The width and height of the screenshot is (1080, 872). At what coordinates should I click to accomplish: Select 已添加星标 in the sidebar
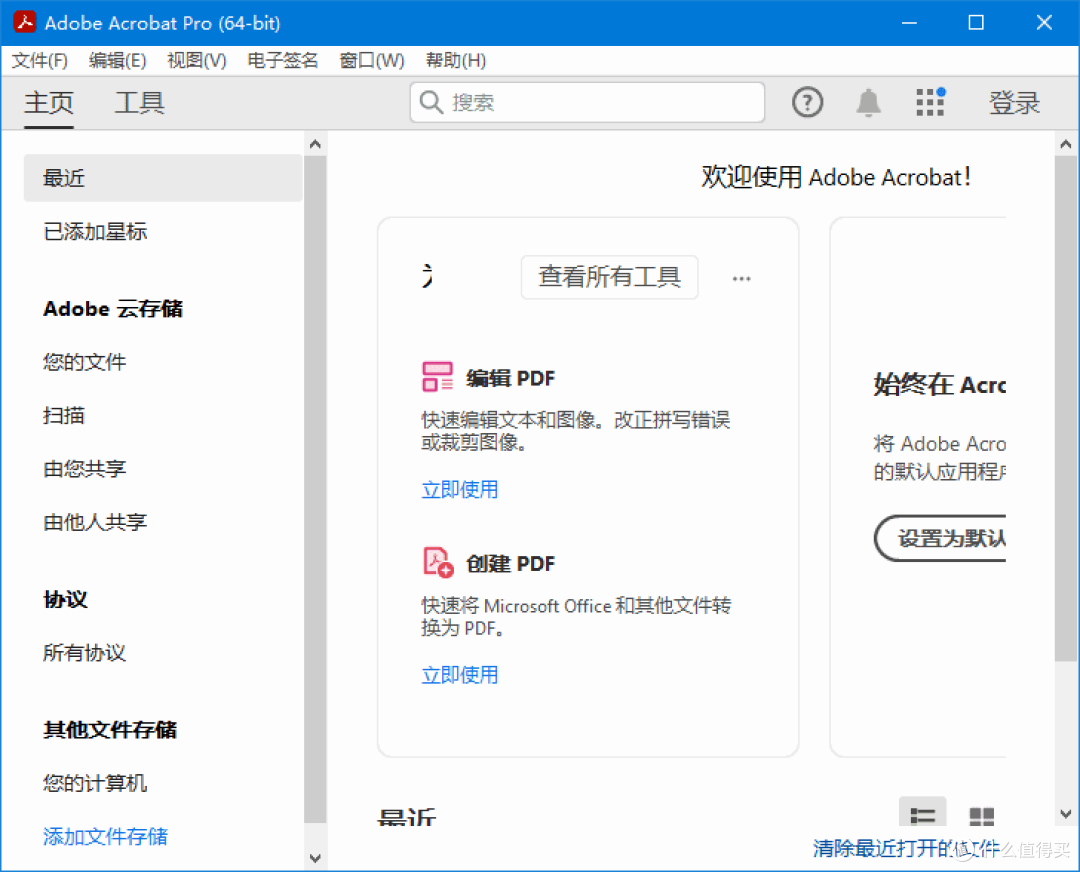(x=96, y=231)
